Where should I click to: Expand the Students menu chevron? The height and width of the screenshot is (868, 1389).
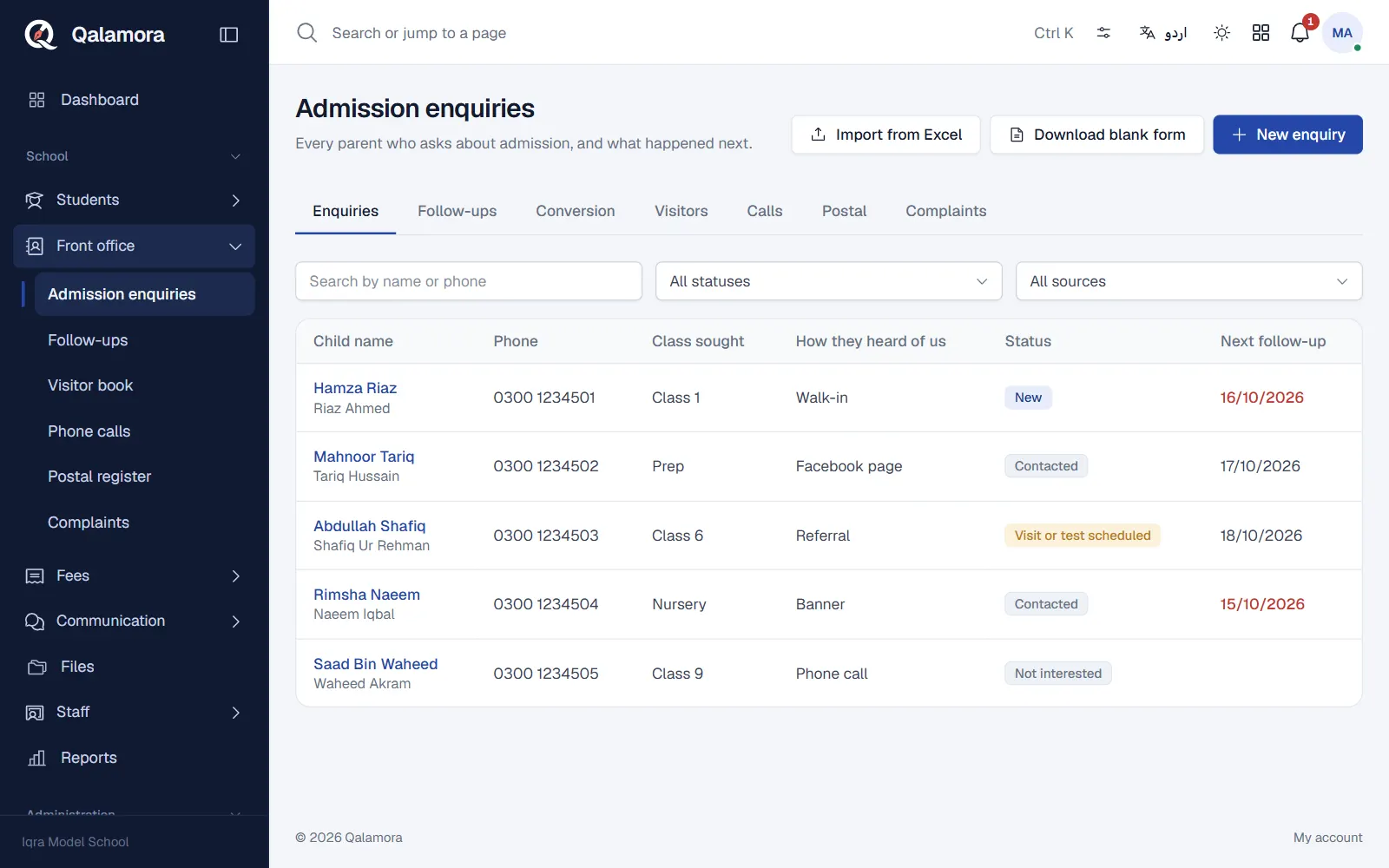click(235, 201)
